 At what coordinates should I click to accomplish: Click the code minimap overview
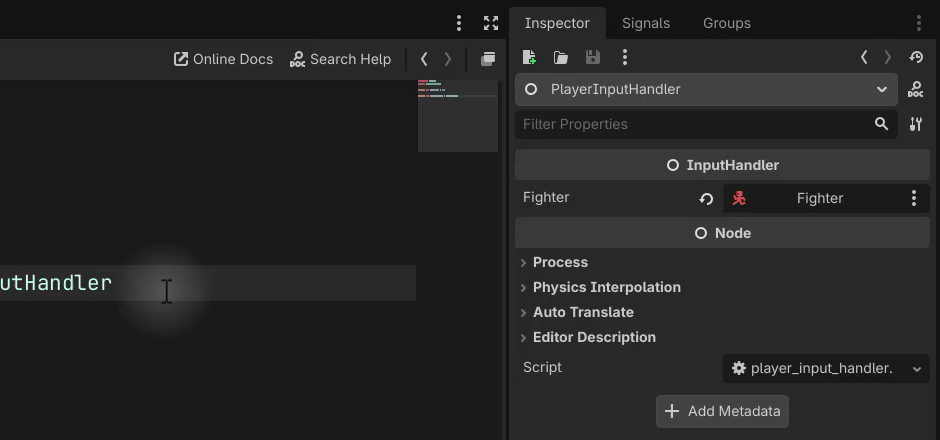[x=458, y=116]
